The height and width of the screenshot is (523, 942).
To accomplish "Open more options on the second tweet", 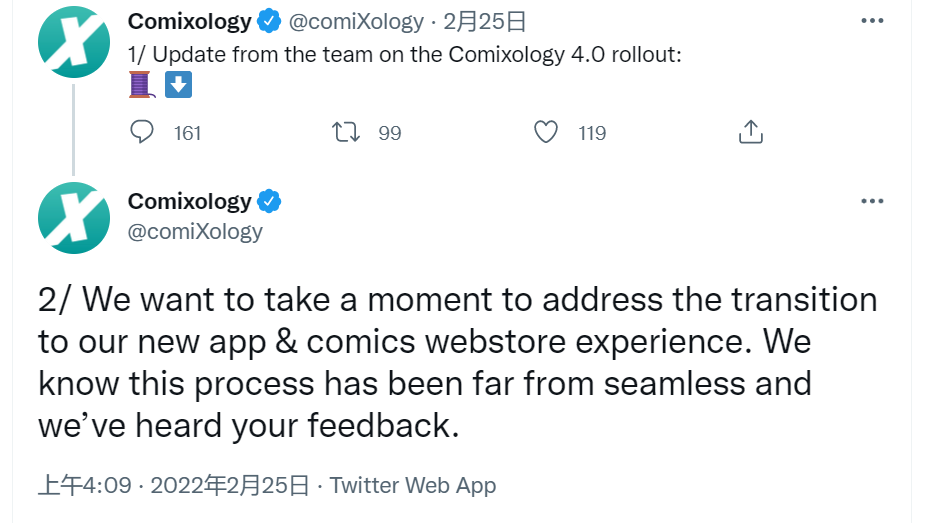I will pos(872,201).
